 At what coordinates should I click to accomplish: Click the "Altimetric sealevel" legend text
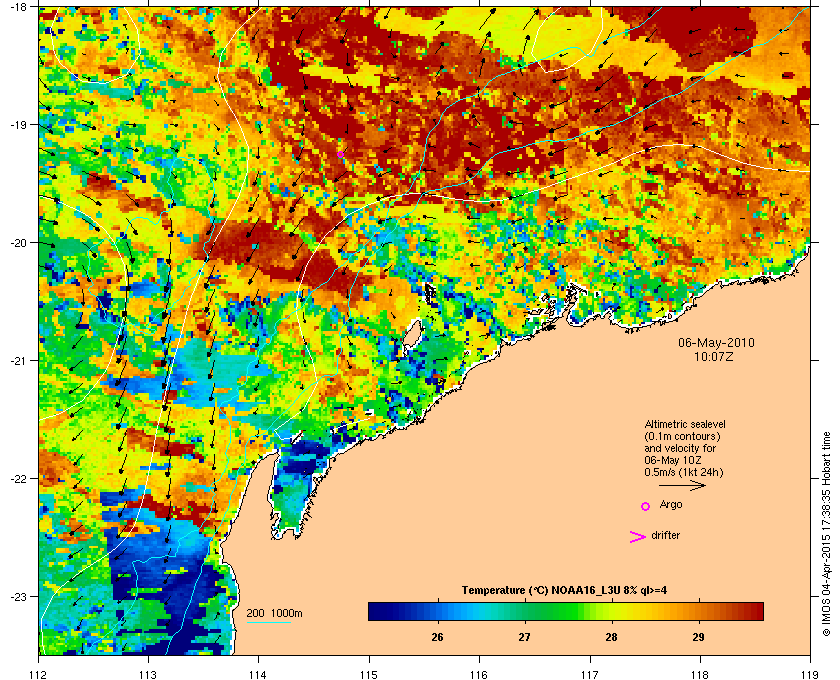(x=685, y=424)
